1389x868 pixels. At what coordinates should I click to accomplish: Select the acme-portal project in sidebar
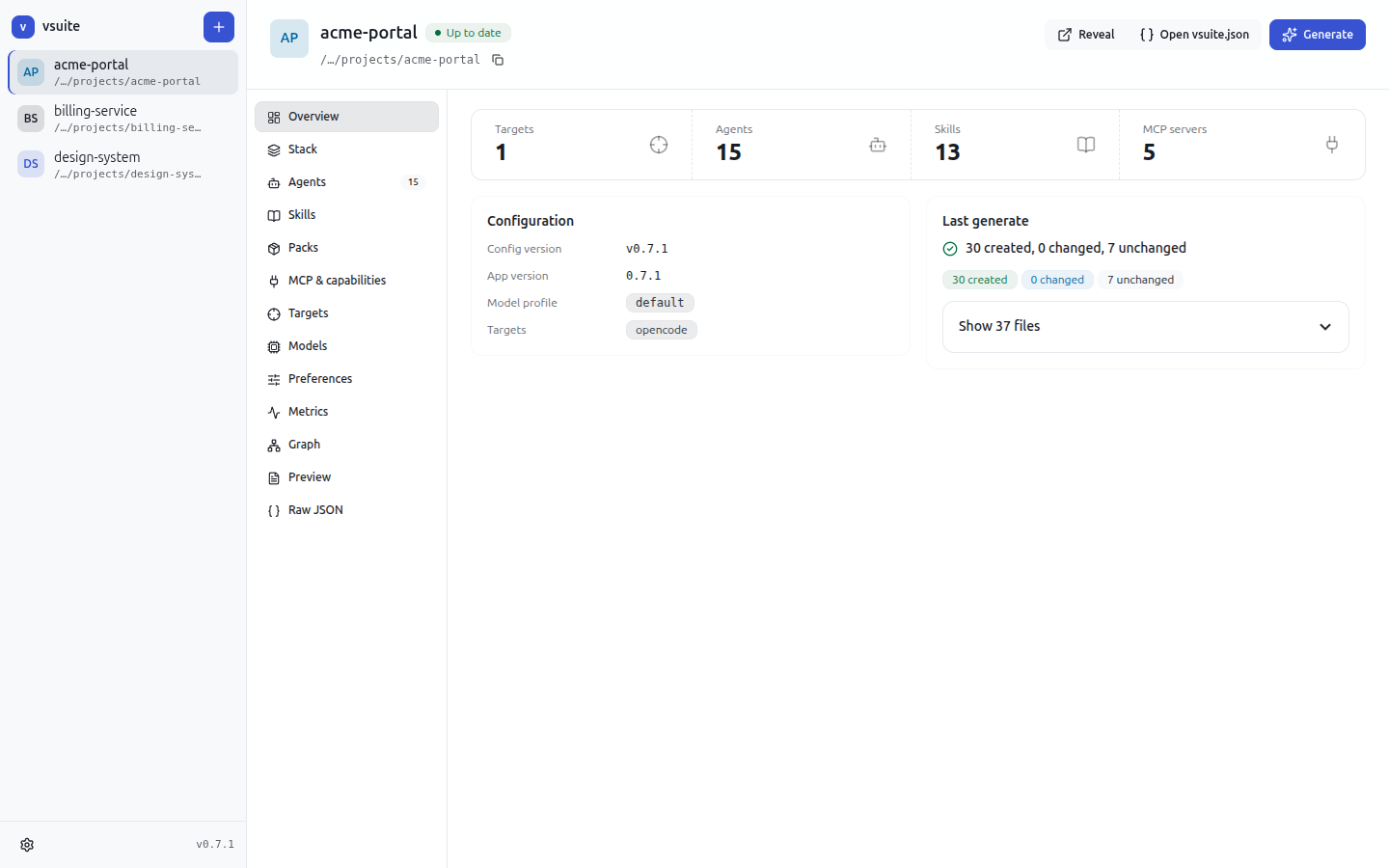click(123, 72)
